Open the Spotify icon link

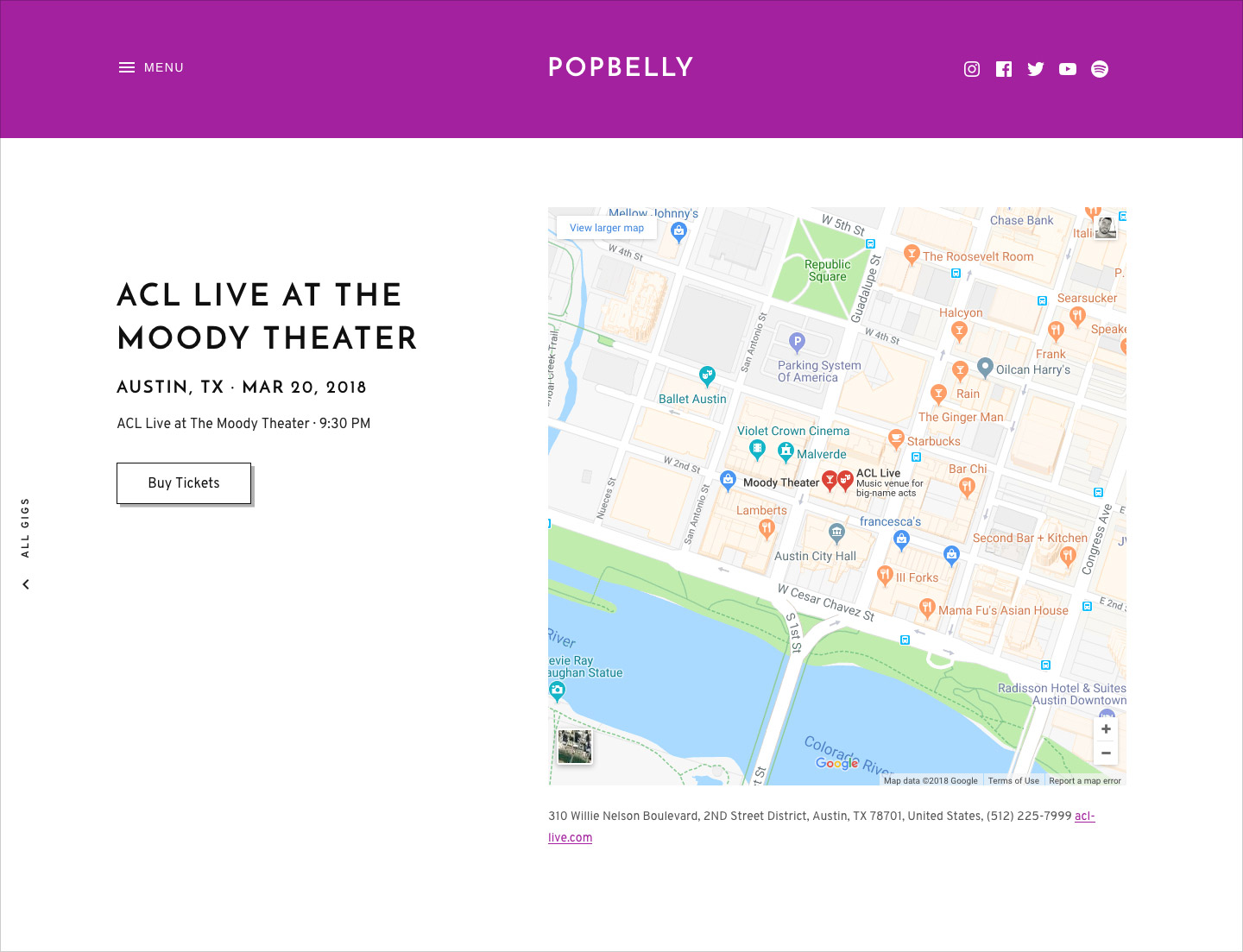click(x=1100, y=69)
